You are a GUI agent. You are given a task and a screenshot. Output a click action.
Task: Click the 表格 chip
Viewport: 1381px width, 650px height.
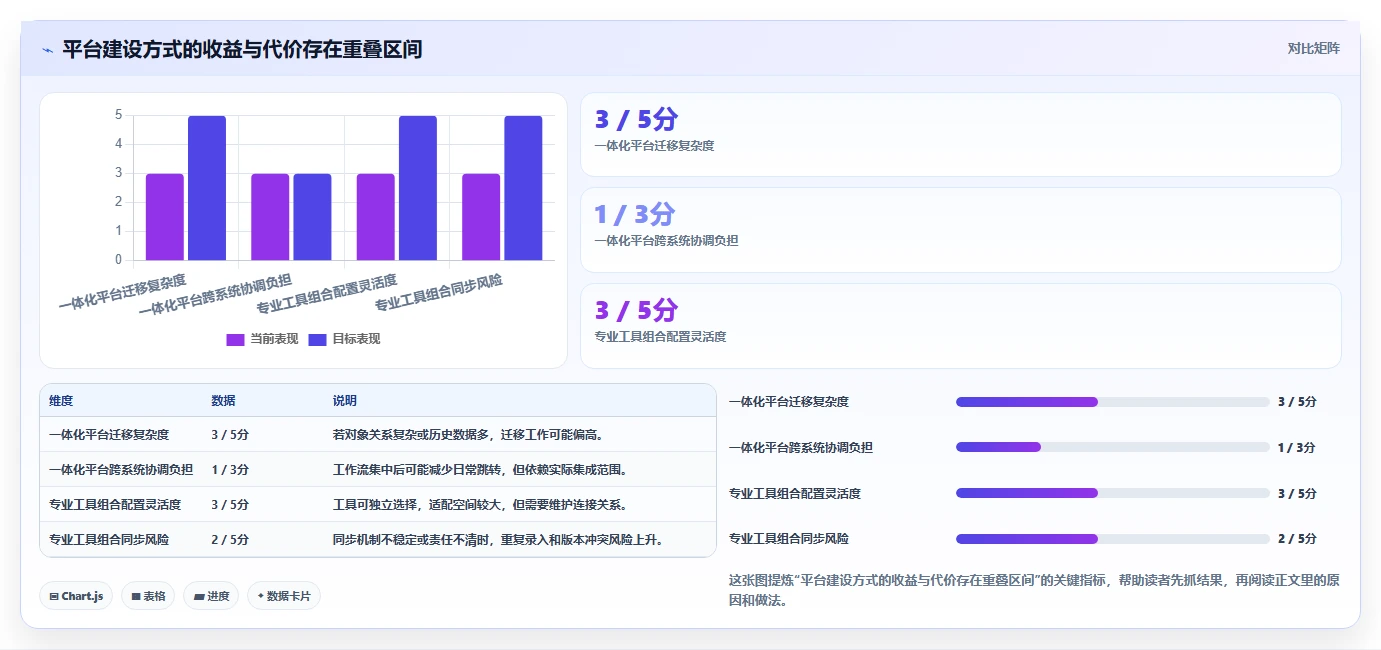pos(148,596)
